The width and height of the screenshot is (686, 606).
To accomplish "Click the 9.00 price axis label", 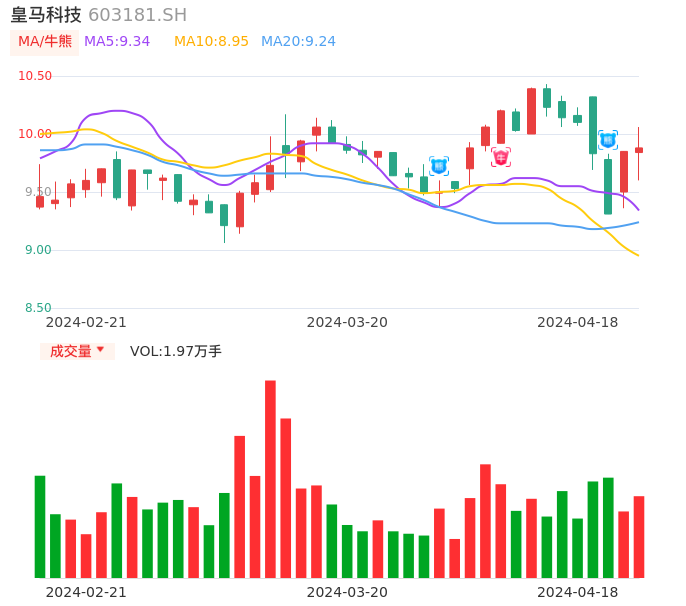I will click(x=38, y=250).
